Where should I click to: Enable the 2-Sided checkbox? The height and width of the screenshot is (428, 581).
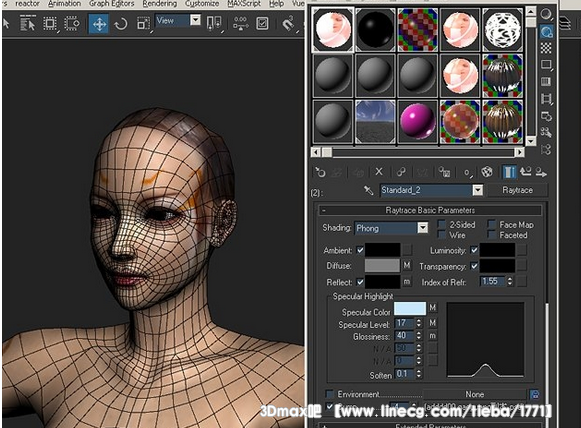[441, 224]
